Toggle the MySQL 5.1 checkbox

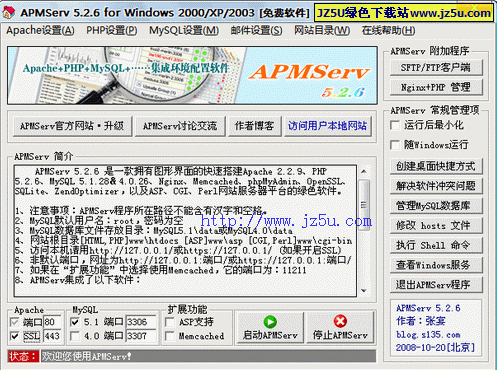(75, 322)
